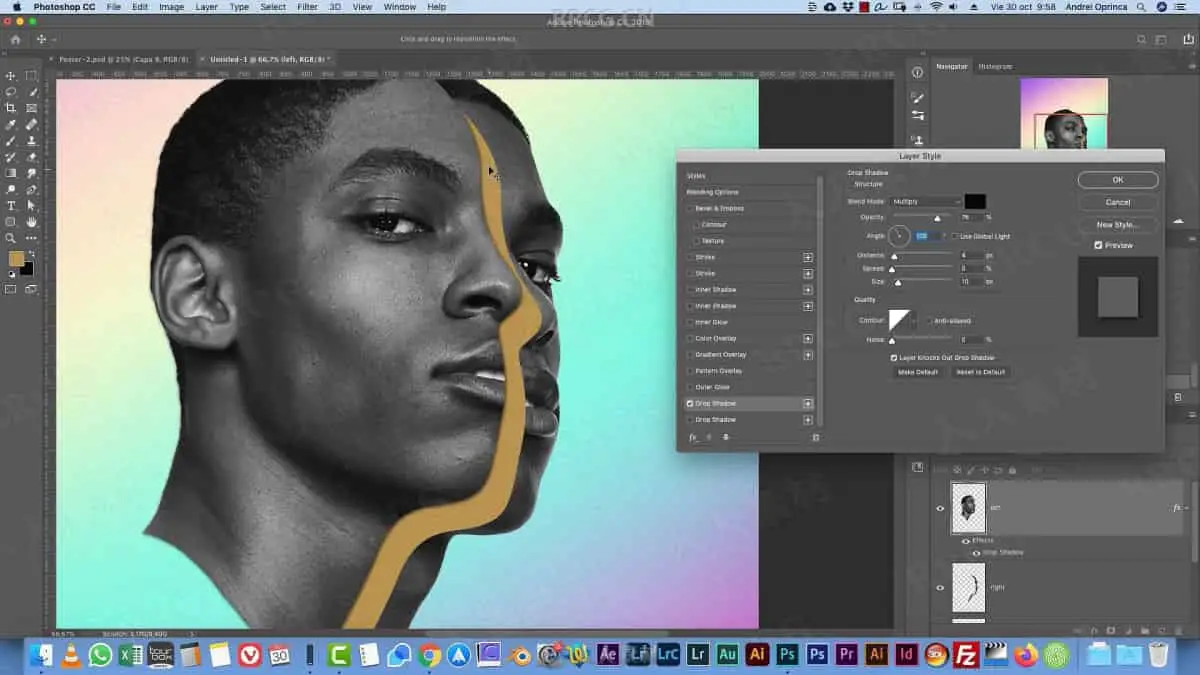This screenshot has width=1200, height=675.
Task: Open the Contour picker dropdown arrow
Action: 914,321
